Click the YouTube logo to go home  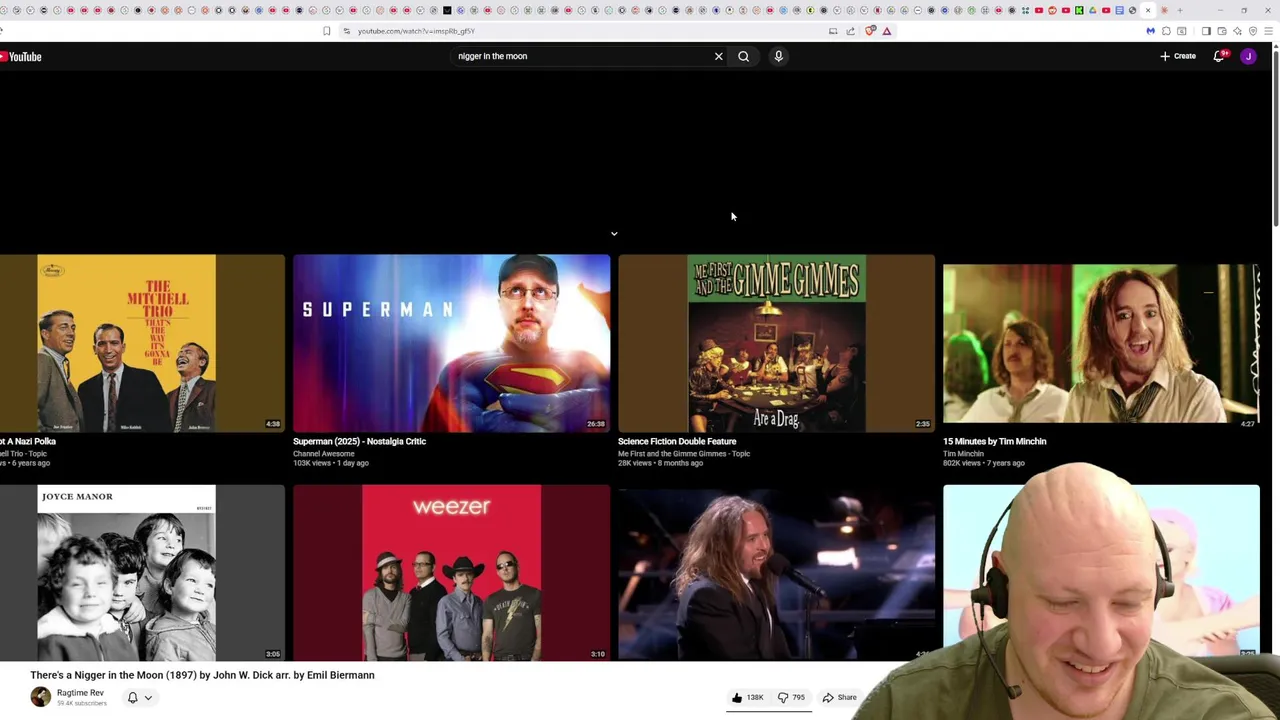click(21, 57)
